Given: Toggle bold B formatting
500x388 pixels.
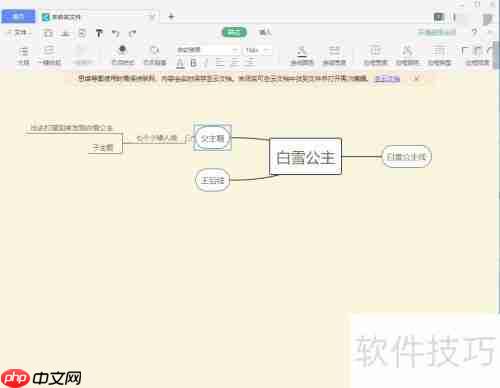Looking at the screenshot, I should [193, 63].
